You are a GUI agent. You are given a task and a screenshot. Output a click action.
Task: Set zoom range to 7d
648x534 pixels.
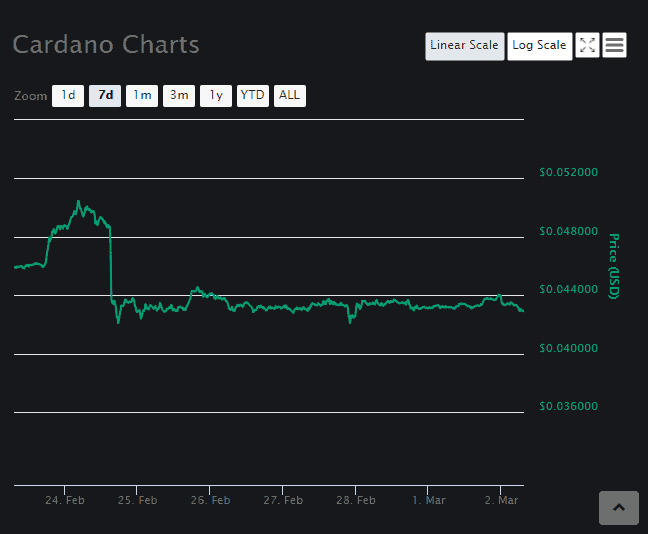pos(105,96)
